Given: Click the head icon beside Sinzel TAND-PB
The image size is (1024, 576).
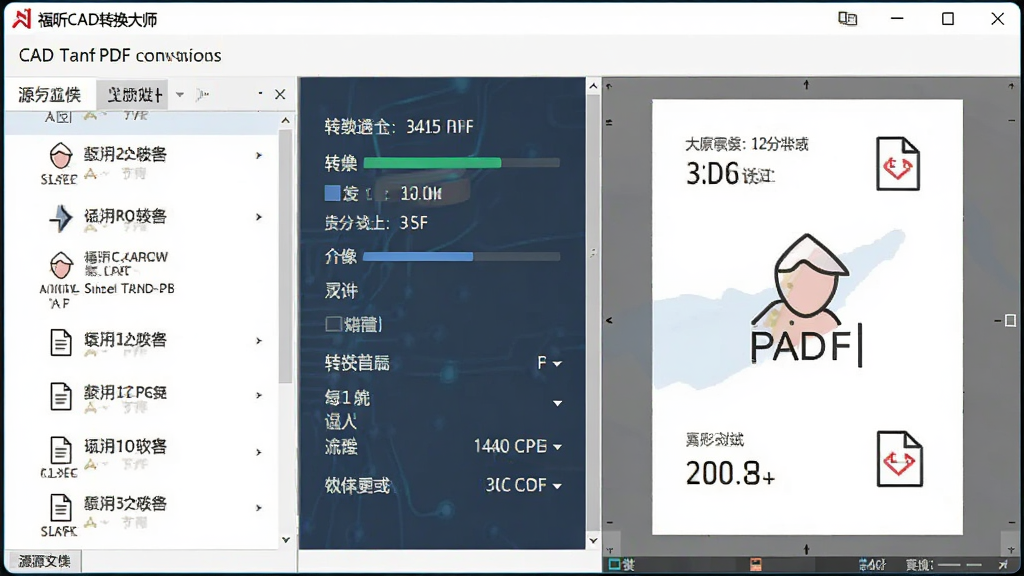Looking at the screenshot, I should [61, 265].
